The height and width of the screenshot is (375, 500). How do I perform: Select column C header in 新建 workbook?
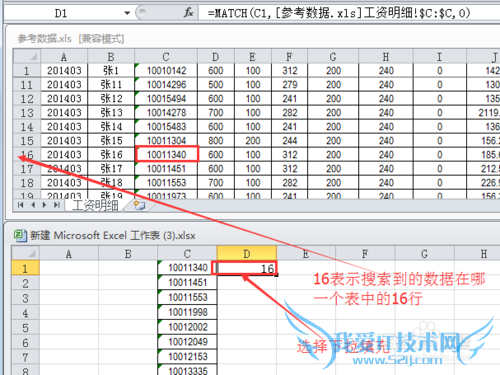coord(187,254)
